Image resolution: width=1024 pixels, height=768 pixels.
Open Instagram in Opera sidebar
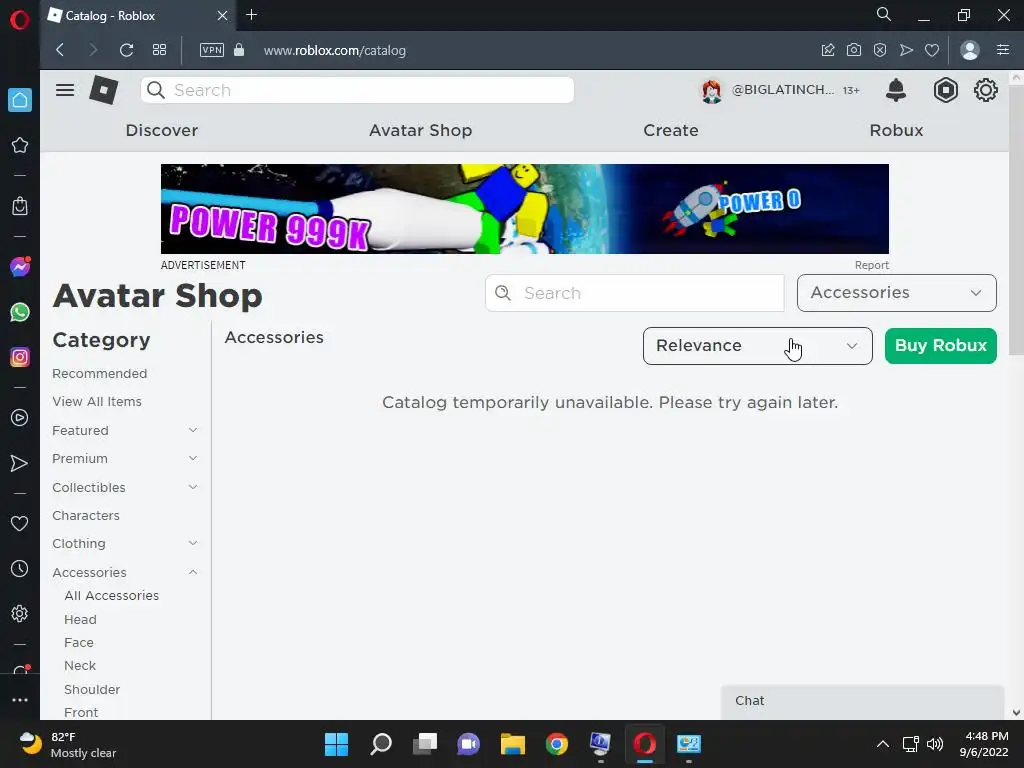click(x=20, y=357)
